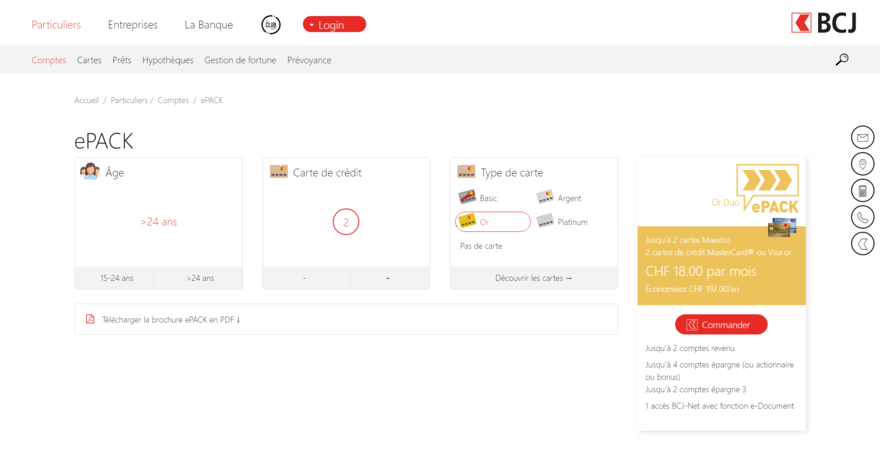Go to the Prêts submenu
This screenshot has width=880, height=449.
tap(122, 60)
